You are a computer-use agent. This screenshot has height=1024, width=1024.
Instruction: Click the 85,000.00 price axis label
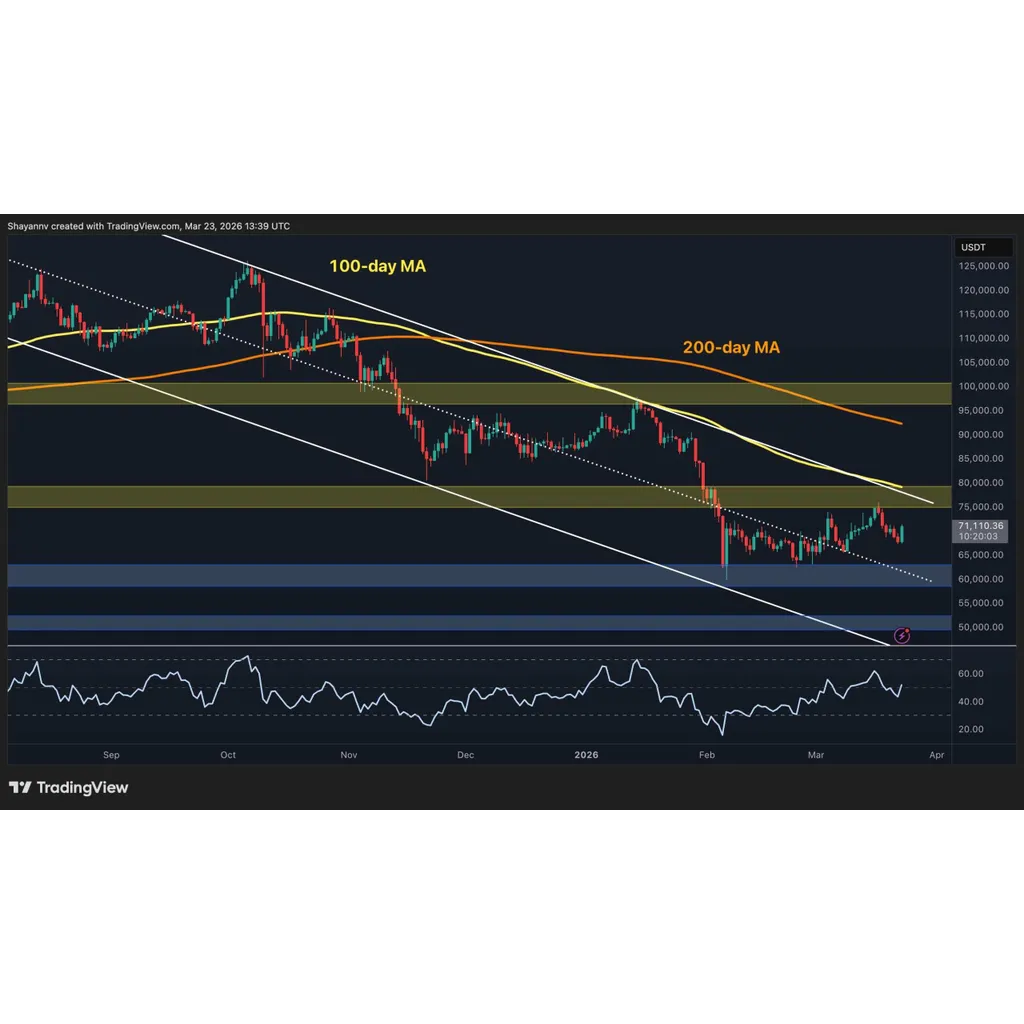[981, 458]
